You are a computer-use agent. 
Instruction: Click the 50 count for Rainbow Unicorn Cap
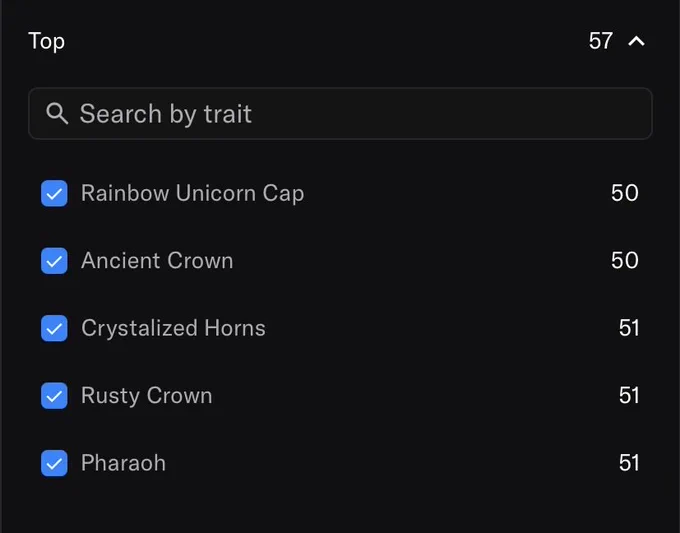coord(624,193)
